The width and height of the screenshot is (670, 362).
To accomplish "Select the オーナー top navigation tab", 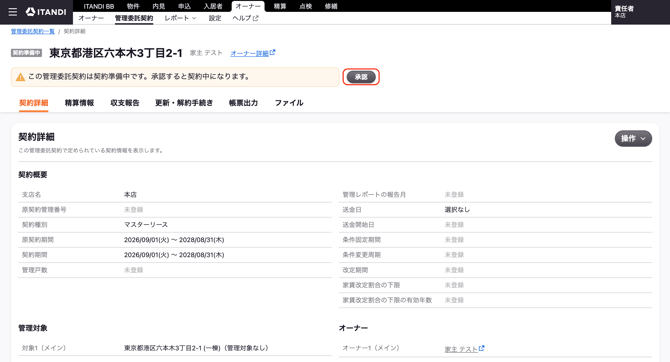I will coord(248,6).
